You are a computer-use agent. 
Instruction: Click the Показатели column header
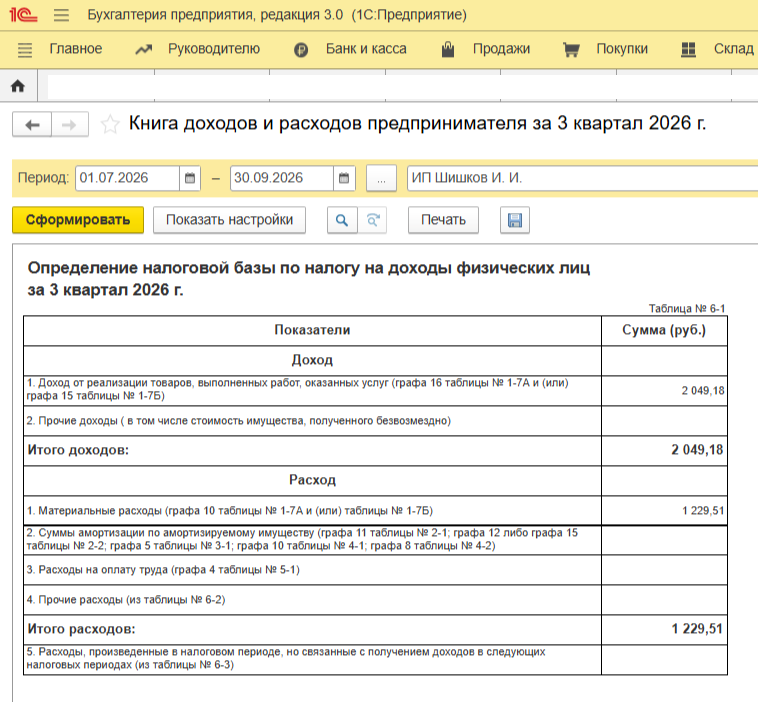tap(312, 330)
